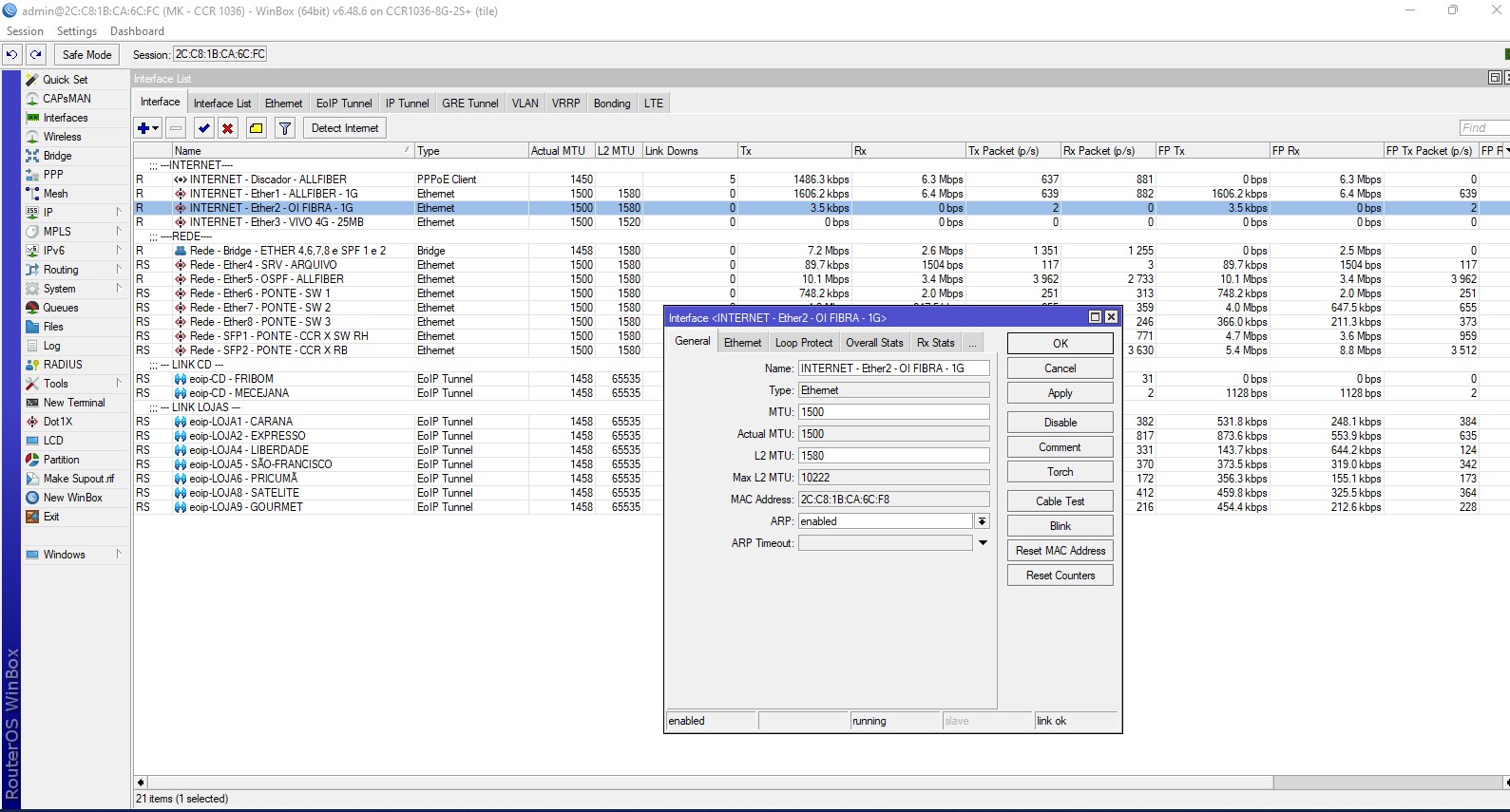1510x812 pixels.
Task: Switch to the EoIP Tunnel tab
Action: click(x=344, y=104)
